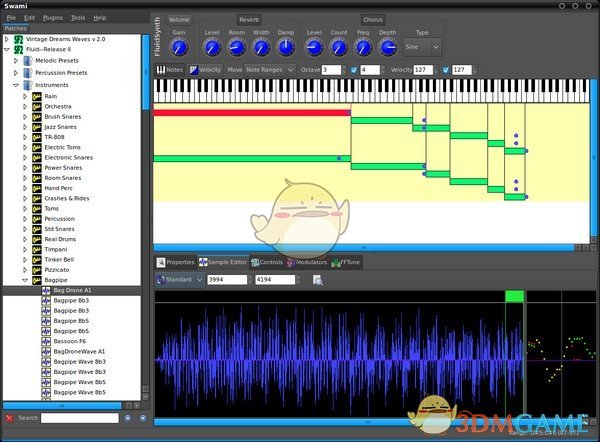Viewport: 600px width, 442px height.
Task: Click the Orchestra instrument icon
Action: click(x=37, y=107)
